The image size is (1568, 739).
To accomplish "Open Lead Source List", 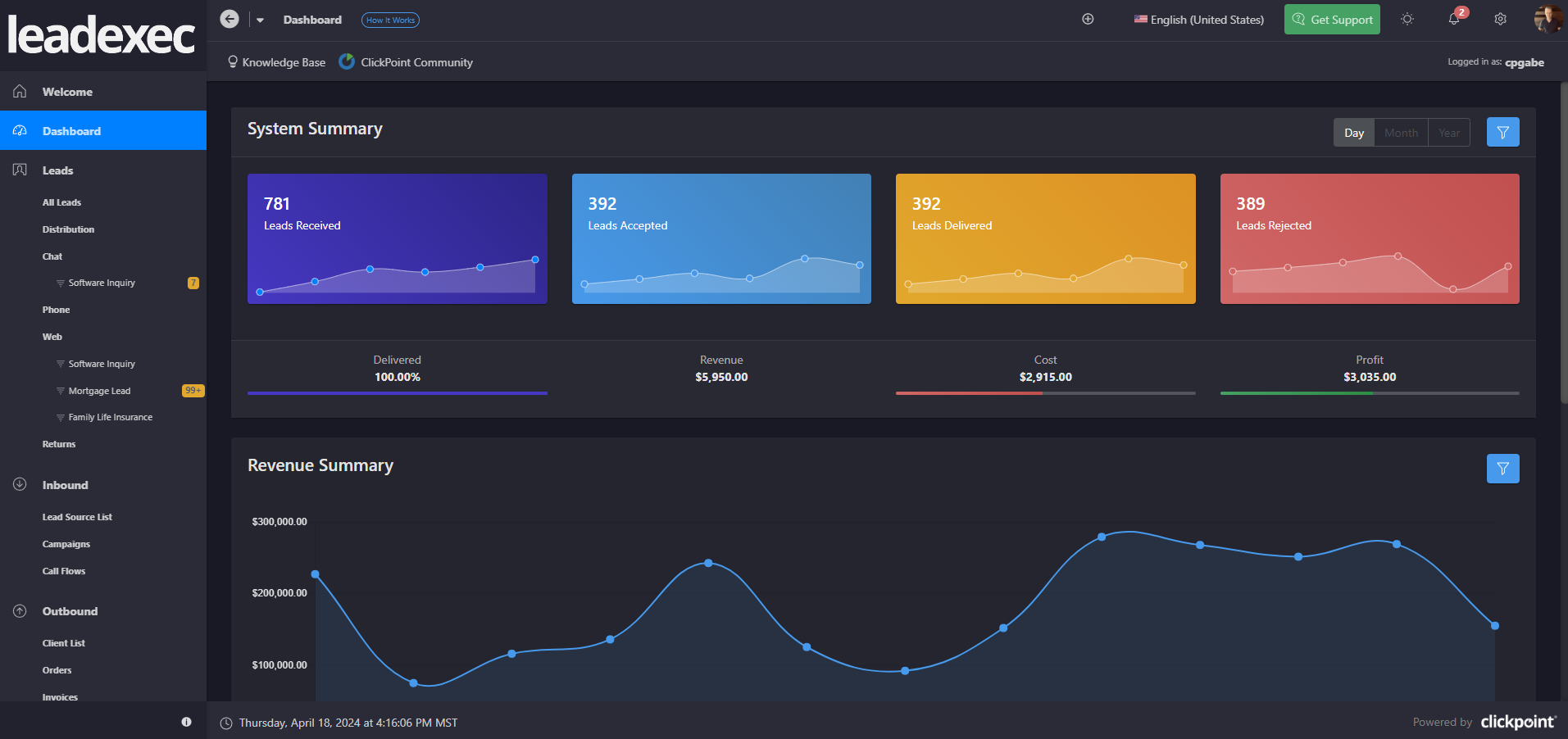I will click(x=77, y=517).
